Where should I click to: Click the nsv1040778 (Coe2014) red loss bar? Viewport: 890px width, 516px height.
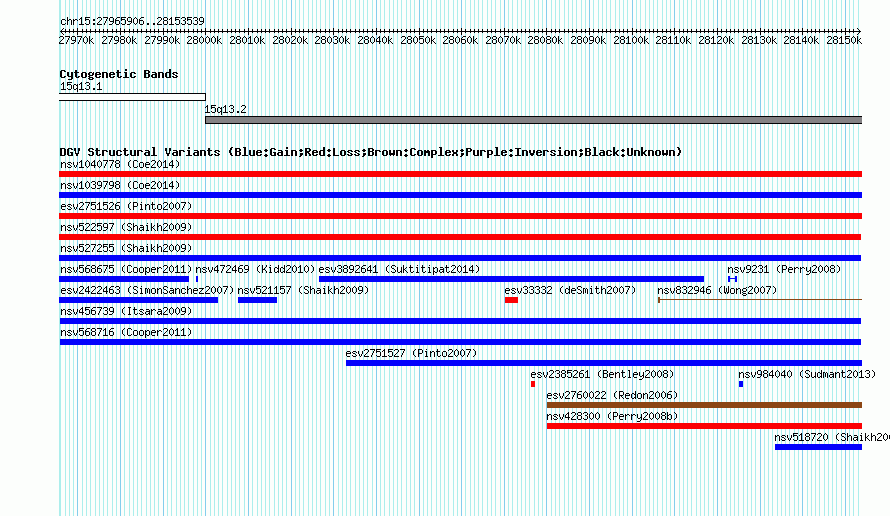click(460, 174)
